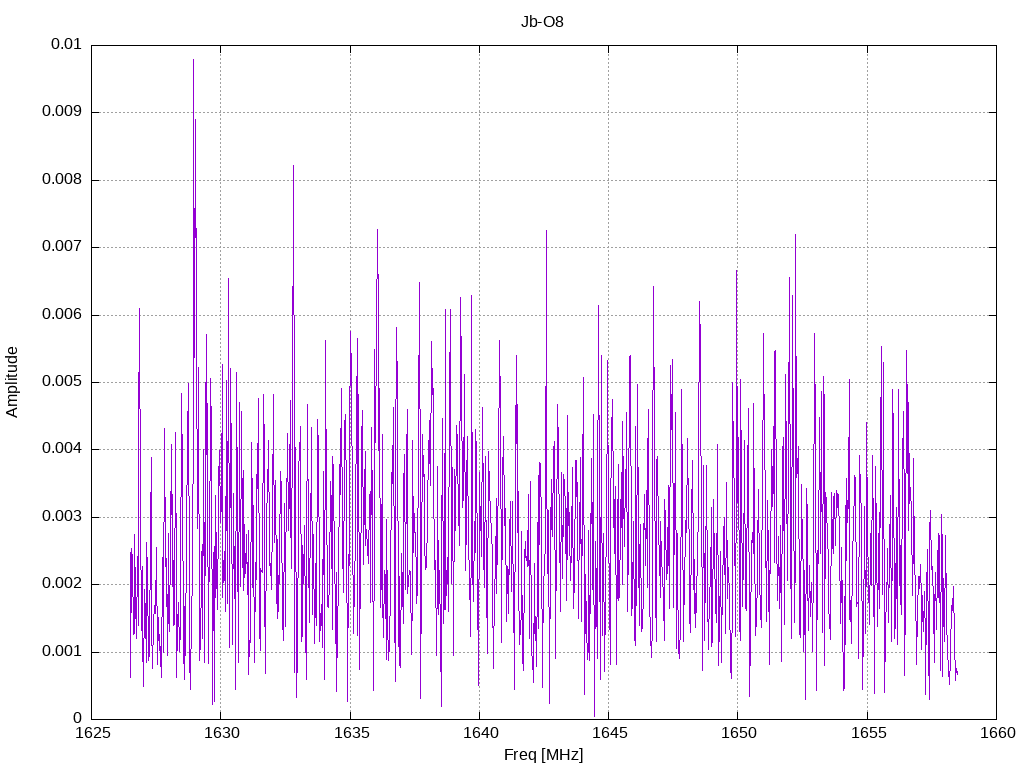The image size is (1024, 768).
Task: Click the y-axis origin value 0
Action: tap(77, 718)
